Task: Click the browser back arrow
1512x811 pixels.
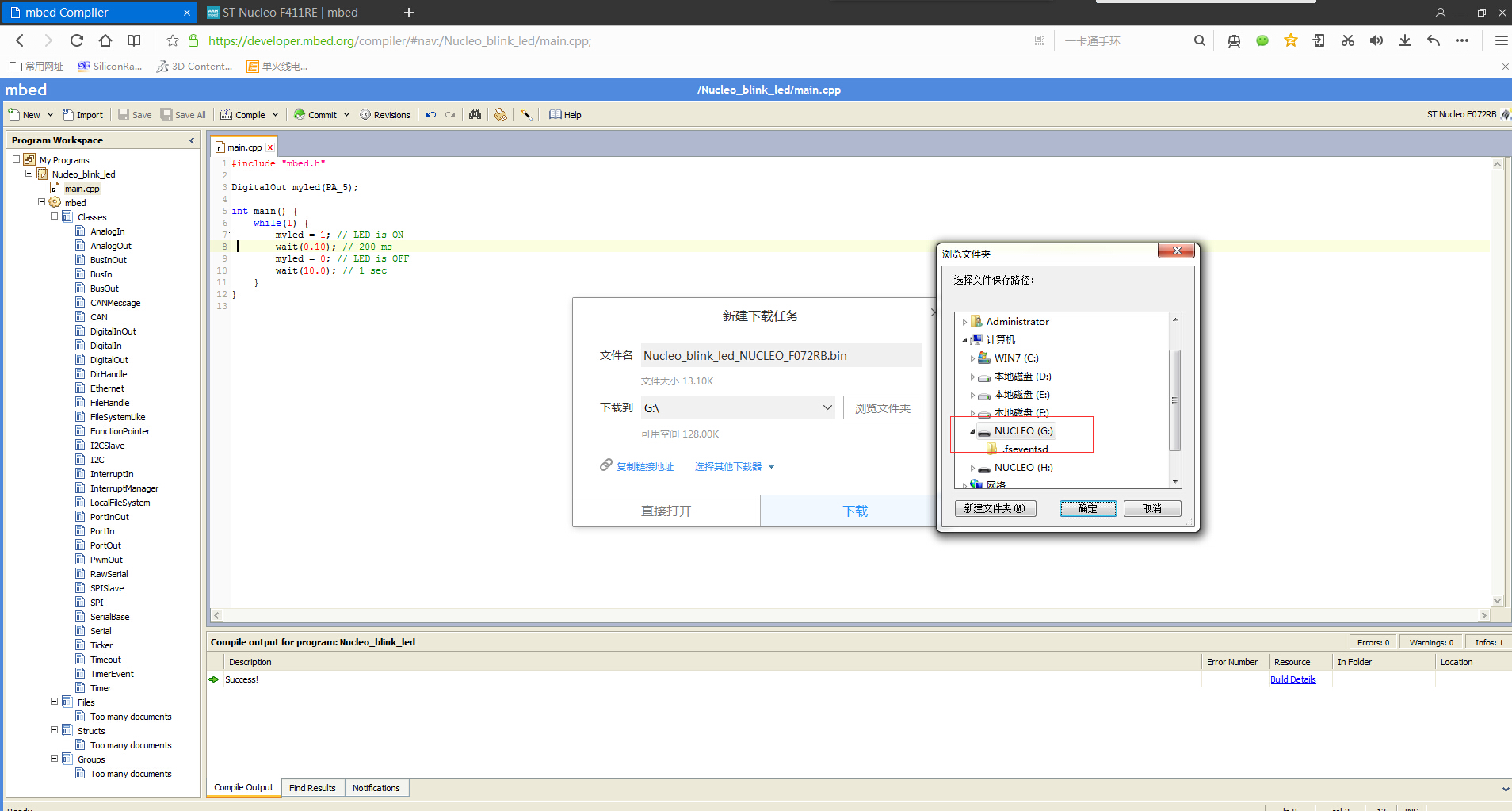Action: (20, 40)
